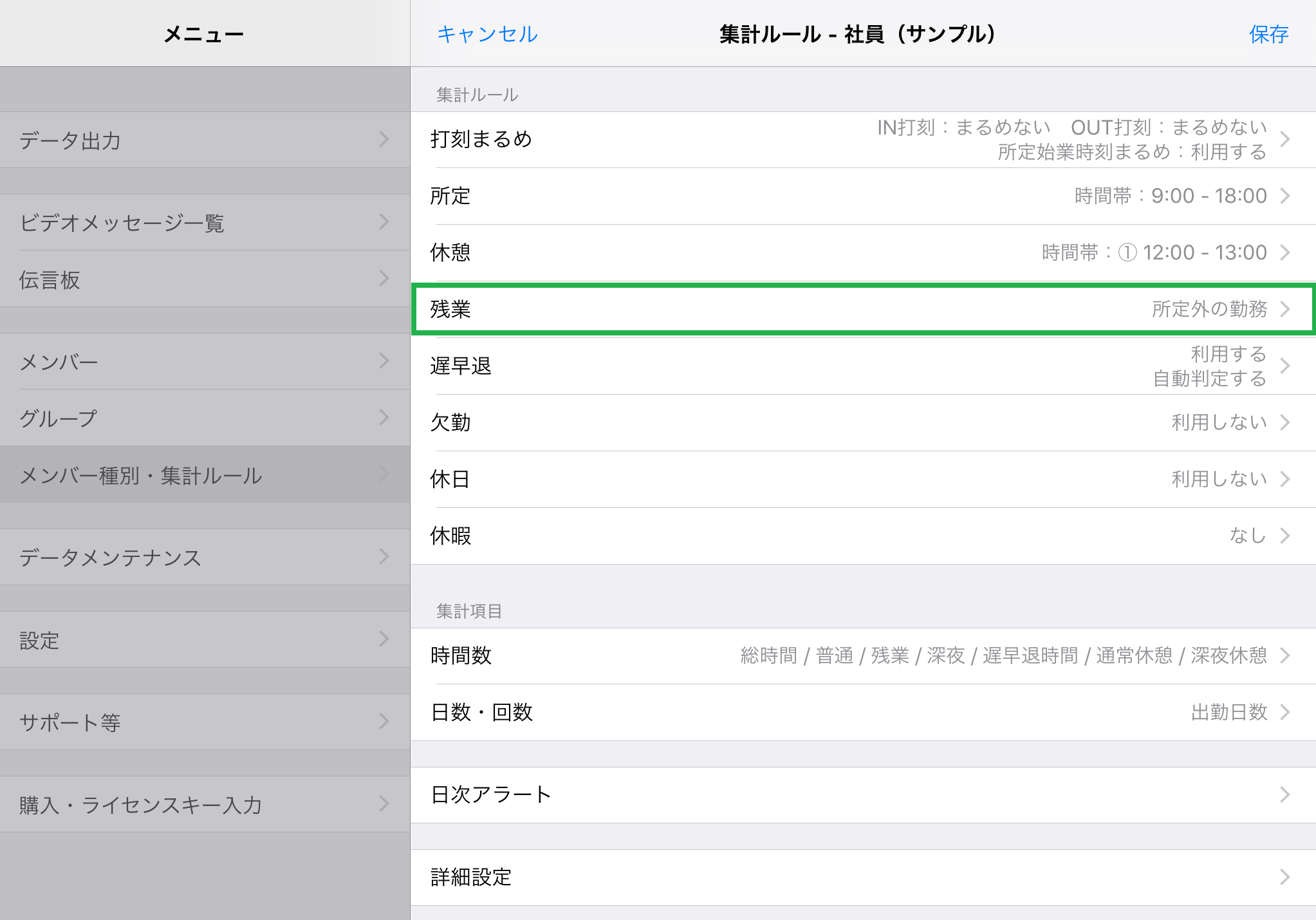
Task: Click the chevron on the 打刻まるめ row
Action: [x=1285, y=139]
